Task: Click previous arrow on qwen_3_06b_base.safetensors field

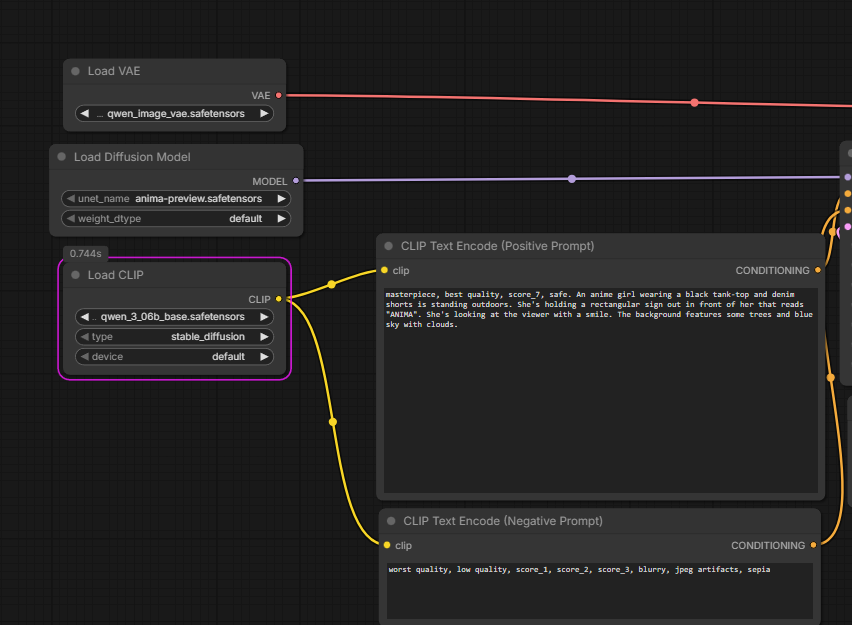Action: click(85, 317)
